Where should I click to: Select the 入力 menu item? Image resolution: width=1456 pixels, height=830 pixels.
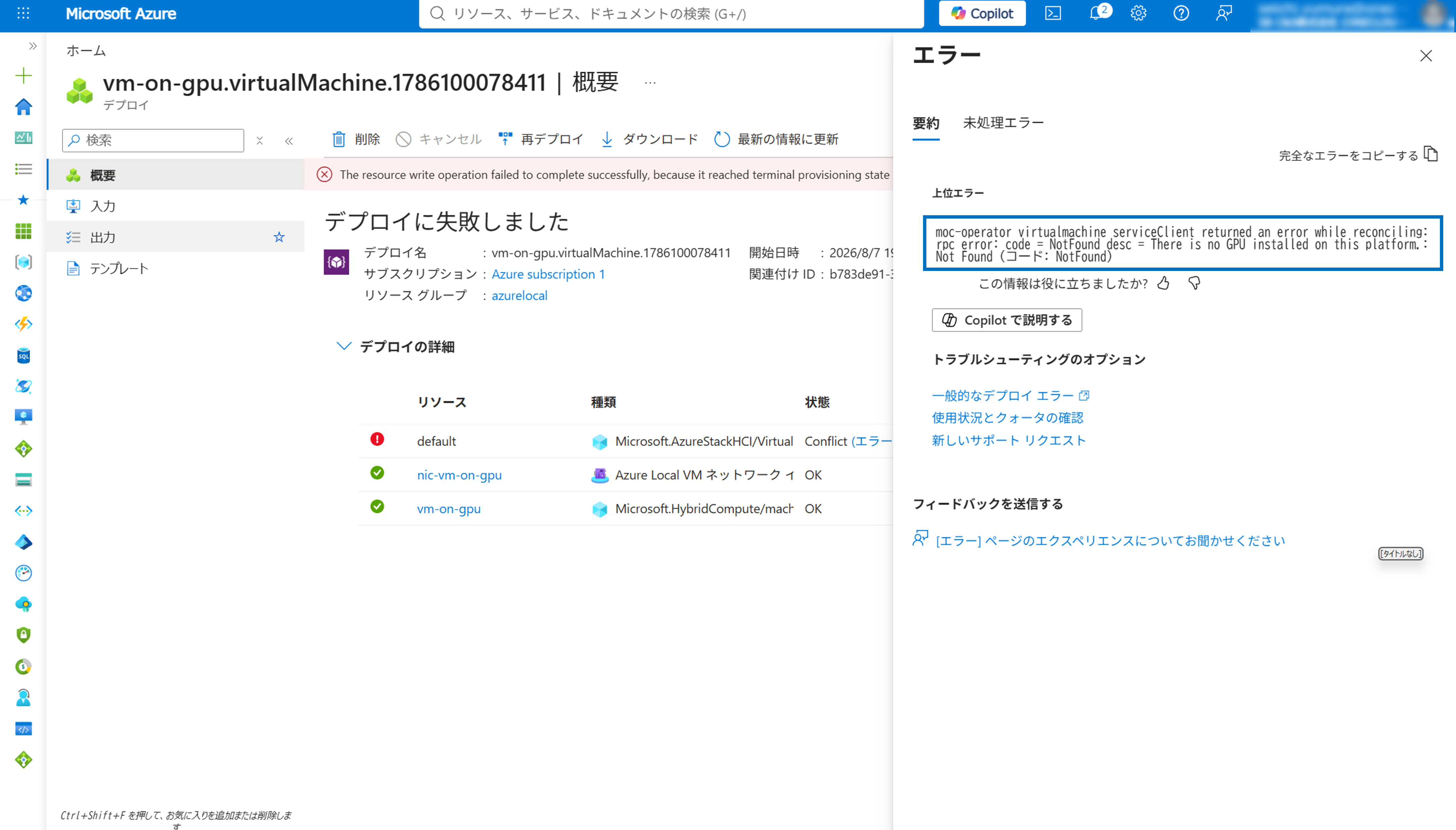tap(176, 206)
